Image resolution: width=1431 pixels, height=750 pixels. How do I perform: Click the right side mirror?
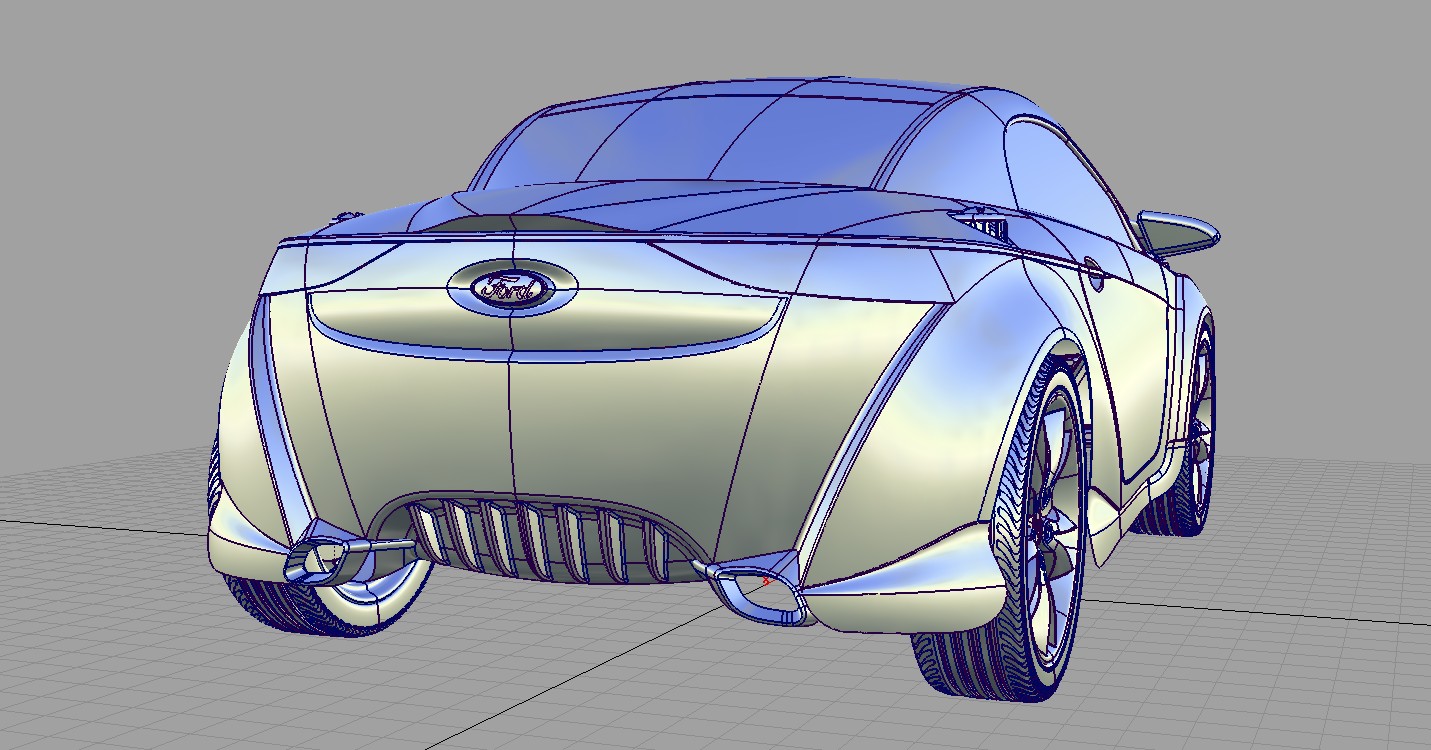(x=1180, y=232)
